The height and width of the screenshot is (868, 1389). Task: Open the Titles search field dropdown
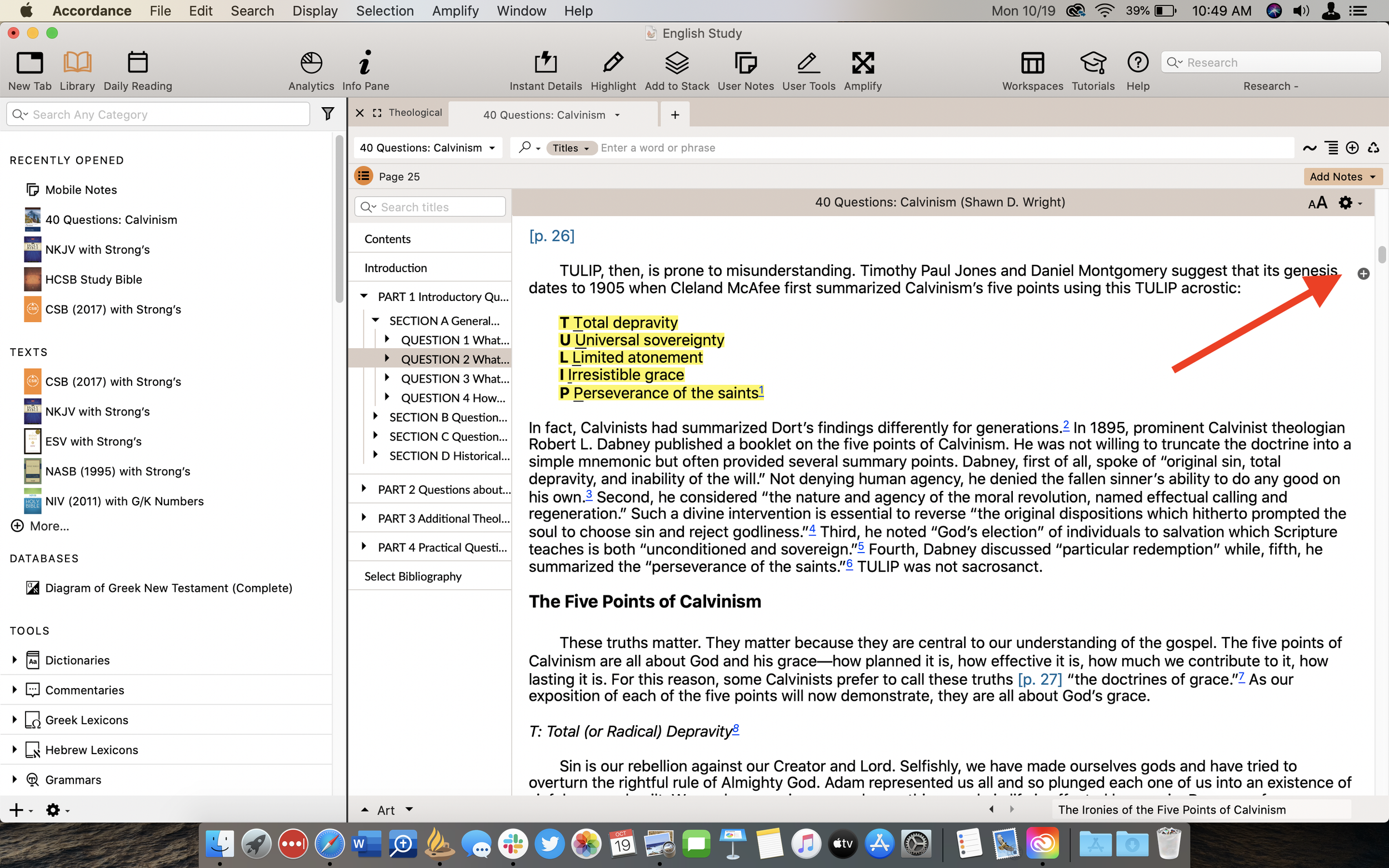[x=571, y=148]
